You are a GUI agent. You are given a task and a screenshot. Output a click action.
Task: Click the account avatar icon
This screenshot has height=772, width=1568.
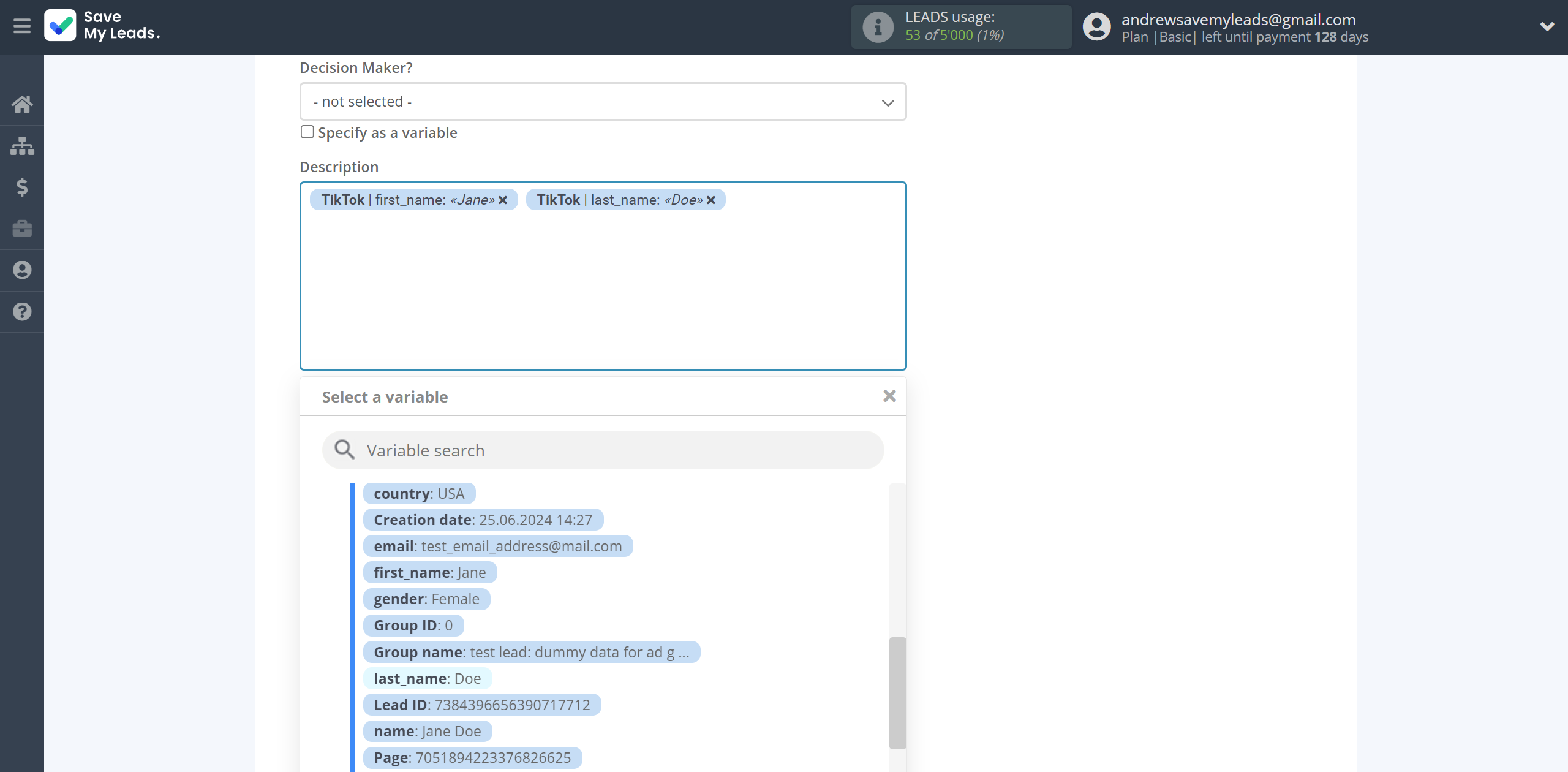[1096, 27]
